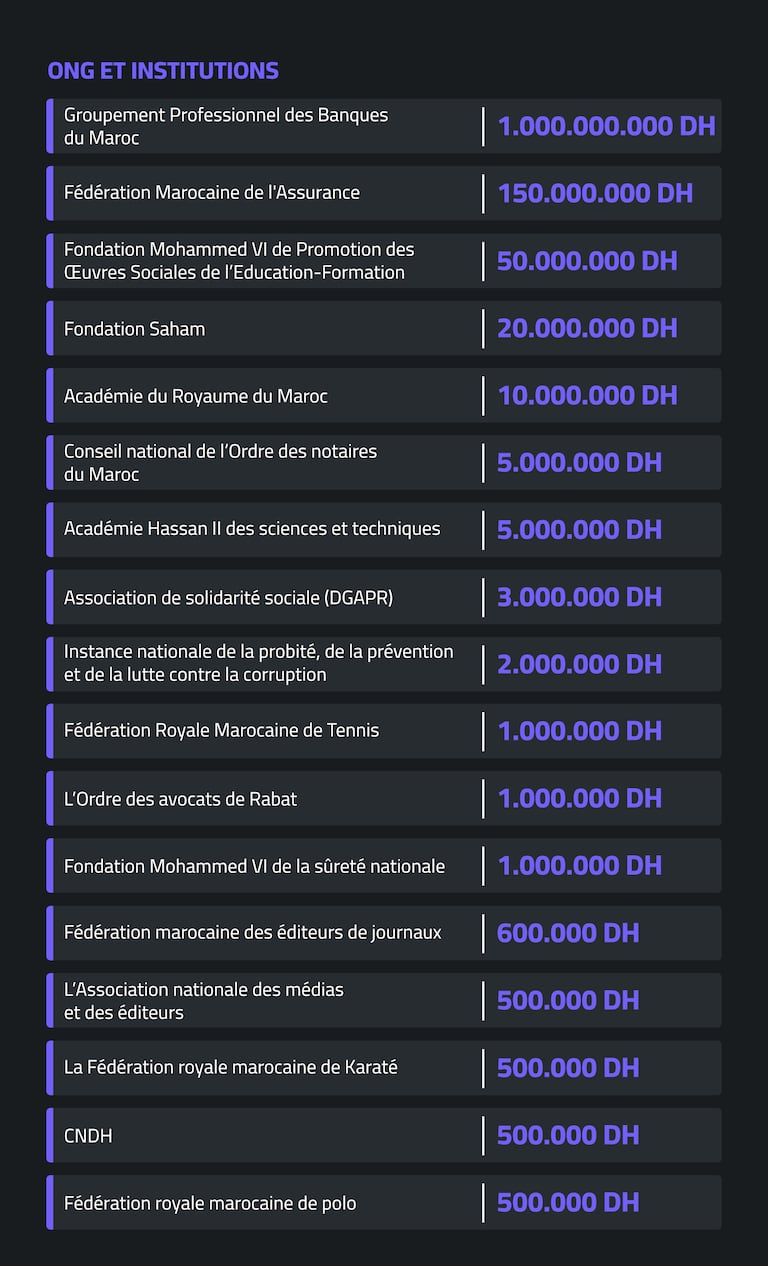Click the CNDH entry
The height and width of the screenshot is (1266, 768).
(x=88, y=1136)
